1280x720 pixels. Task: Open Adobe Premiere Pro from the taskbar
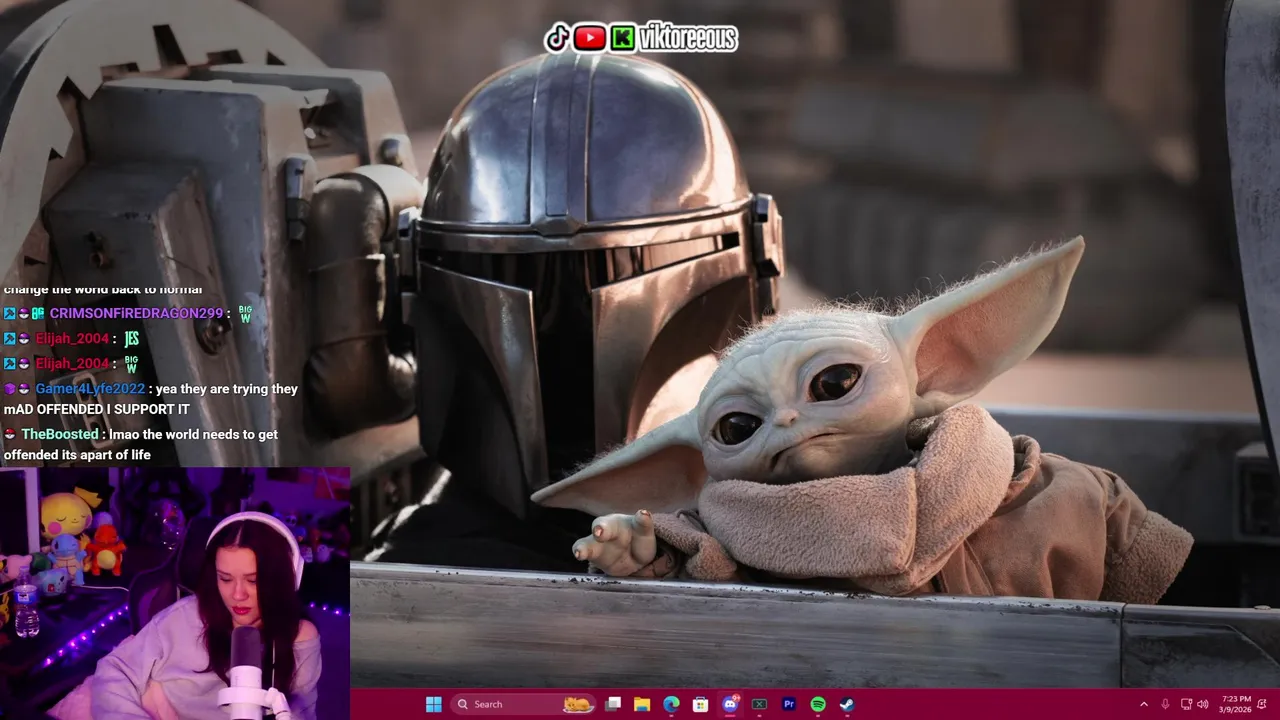[789, 704]
